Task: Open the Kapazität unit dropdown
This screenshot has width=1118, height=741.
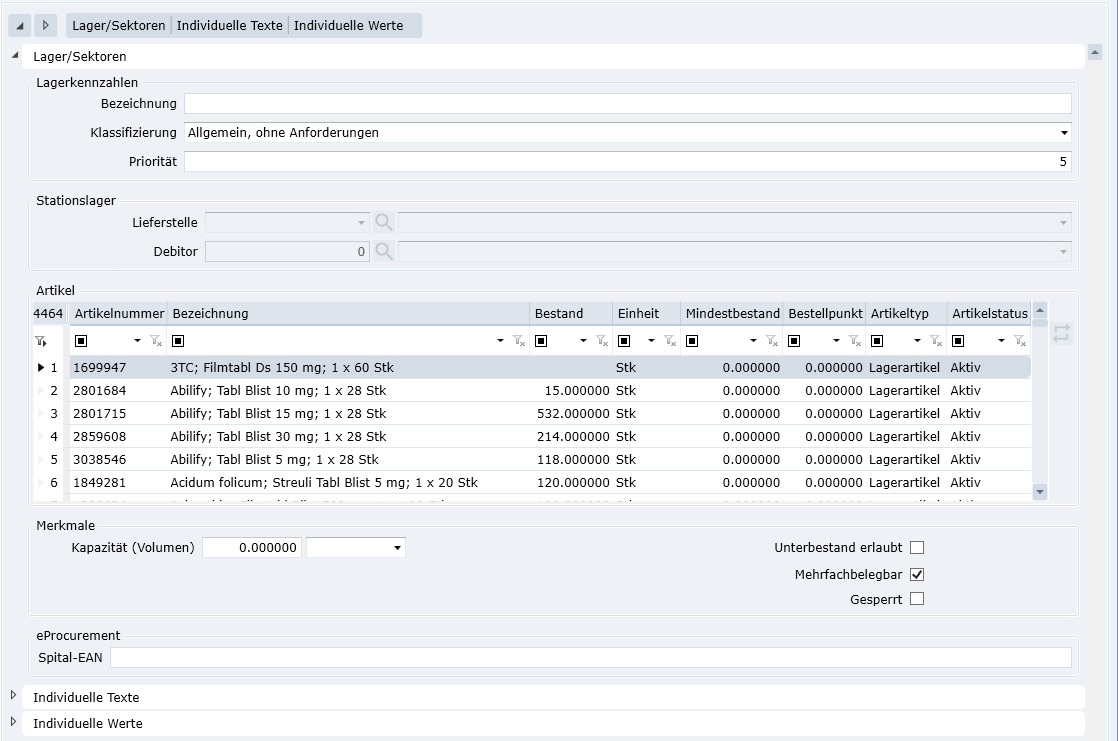Action: pos(397,548)
